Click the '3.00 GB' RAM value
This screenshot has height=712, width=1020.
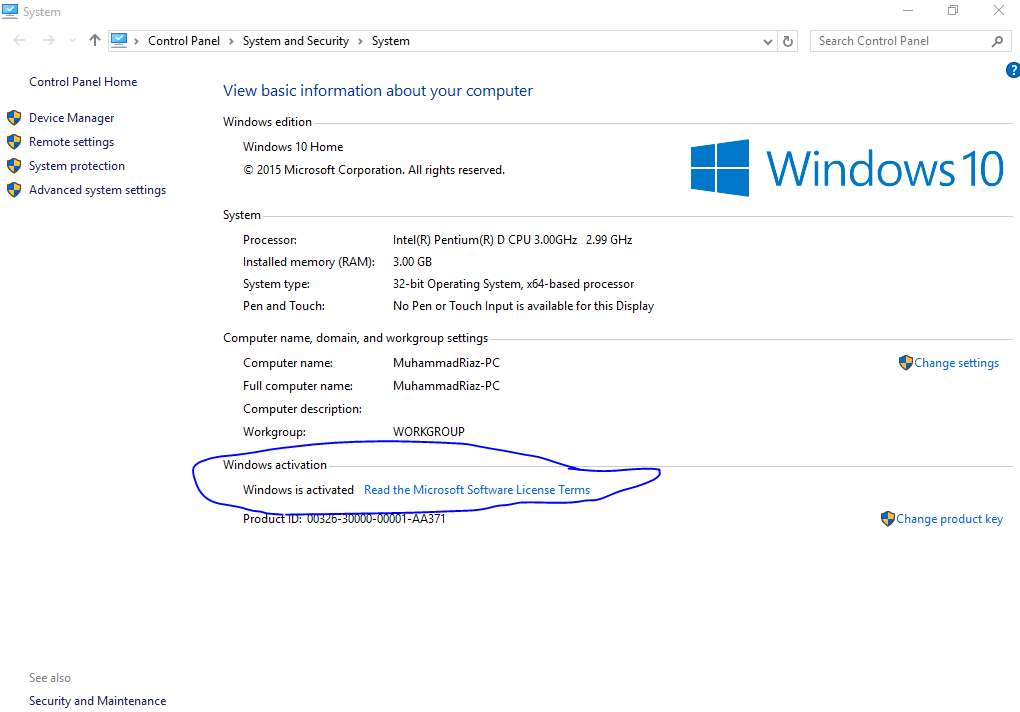412,262
